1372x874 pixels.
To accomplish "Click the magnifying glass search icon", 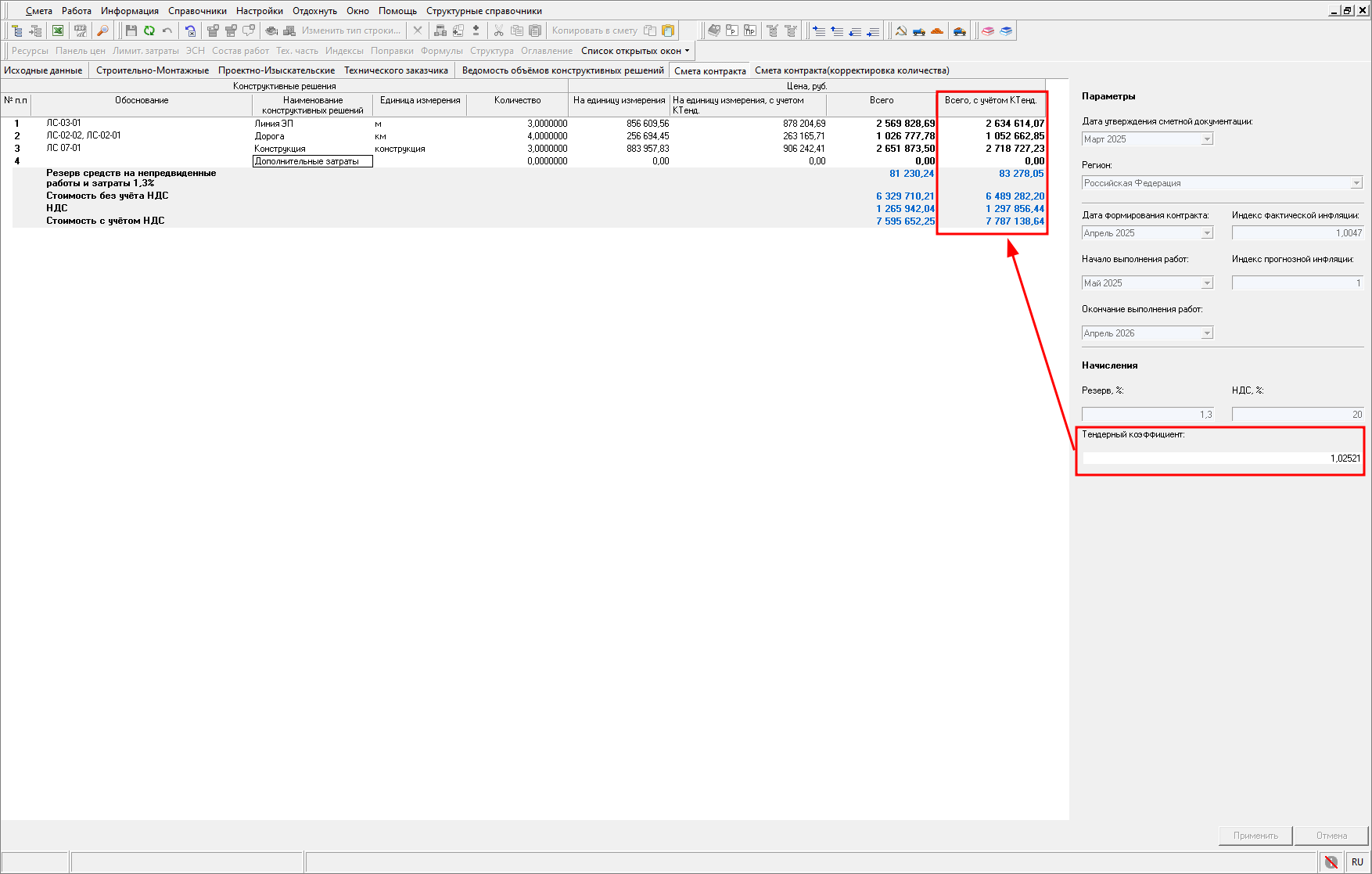I will (x=102, y=31).
